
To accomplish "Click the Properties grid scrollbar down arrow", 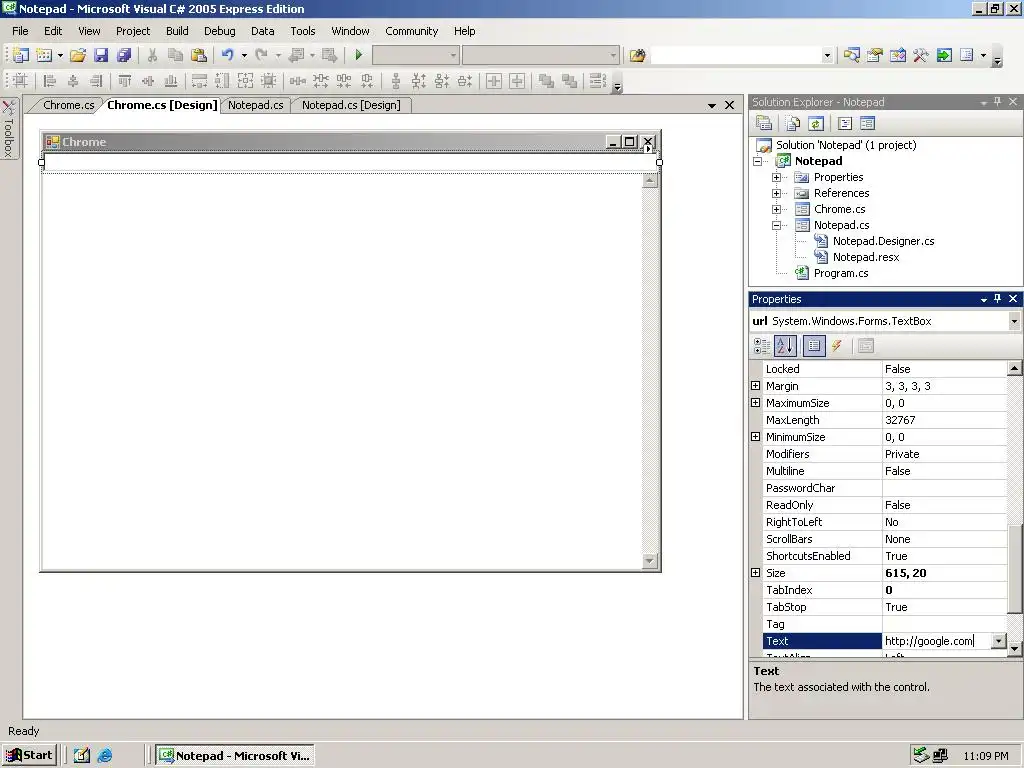I will pos(1014,649).
